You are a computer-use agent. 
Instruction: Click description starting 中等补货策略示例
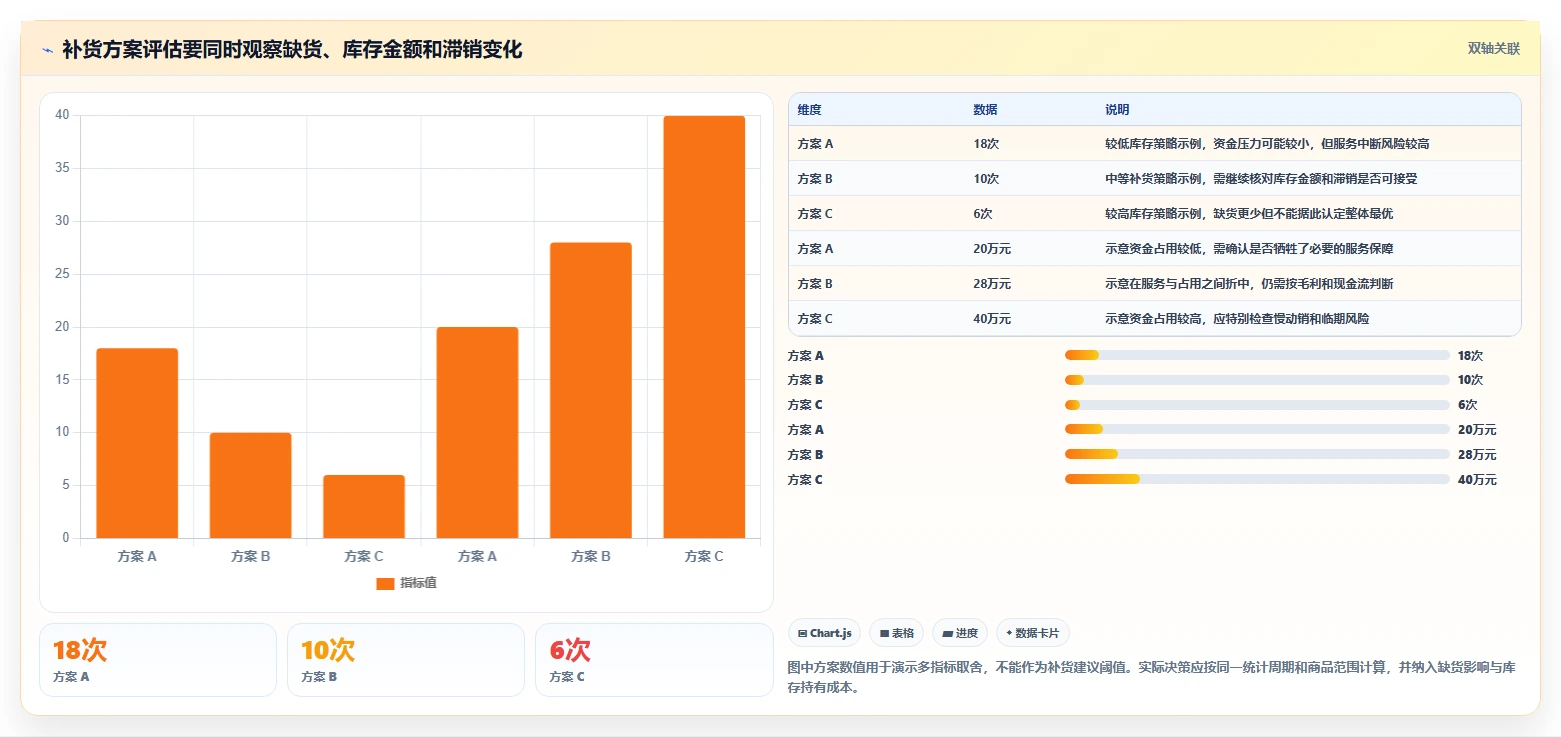pos(1261,179)
